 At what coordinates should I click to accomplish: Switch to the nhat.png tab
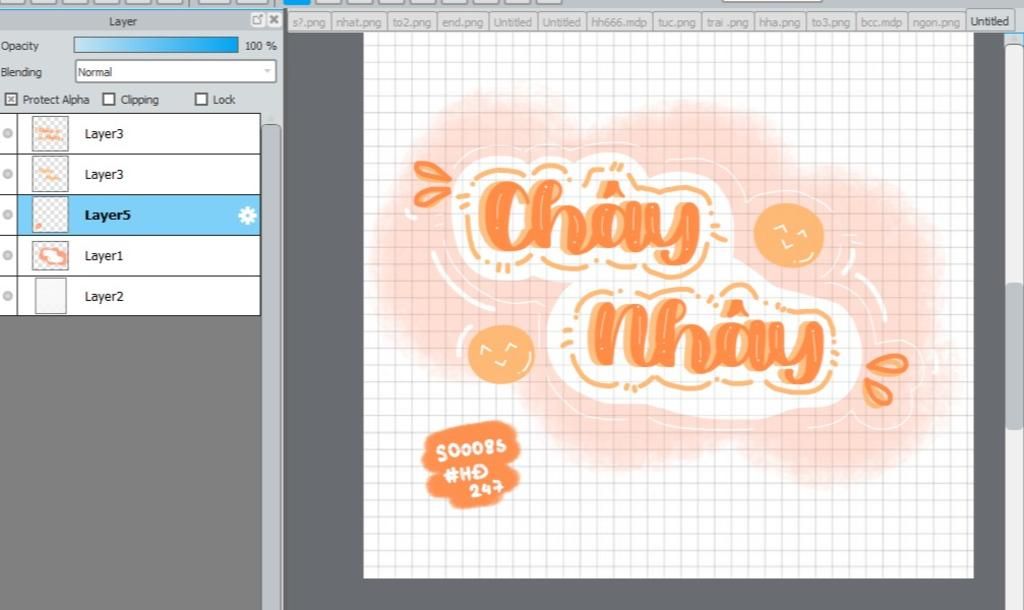pos(359,22)
